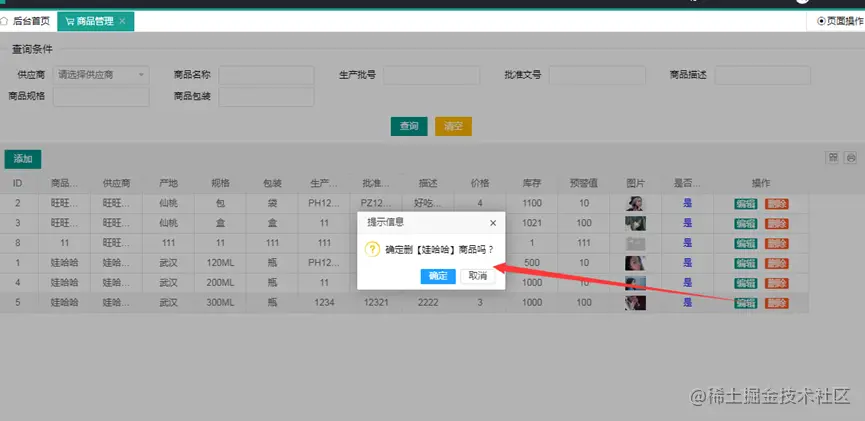Click the 供应商 column header
Screen dimensions: 865x421
pyautogui.click(x=116, y=183)
